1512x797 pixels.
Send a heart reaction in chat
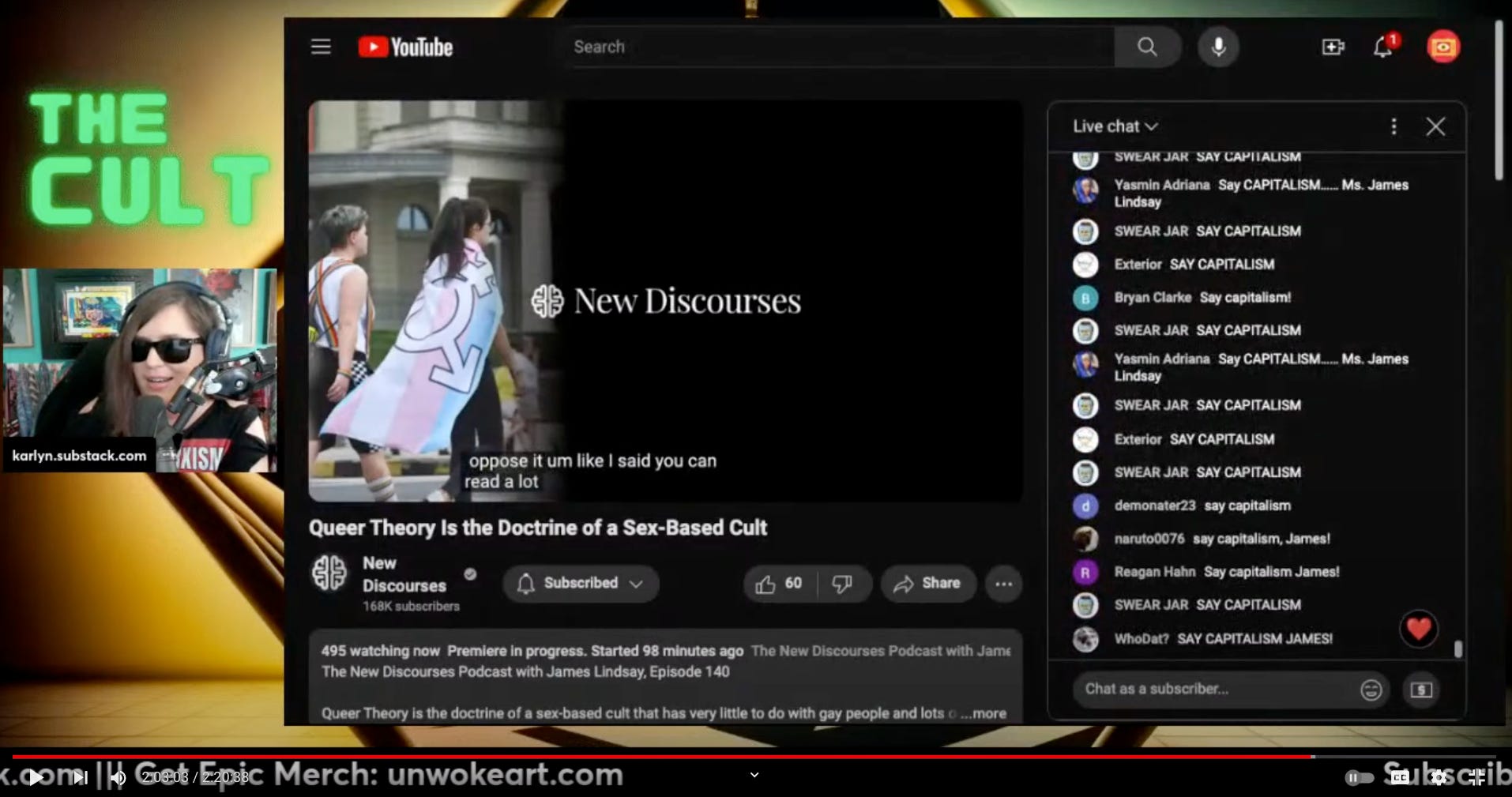[x=1419, y=629]
